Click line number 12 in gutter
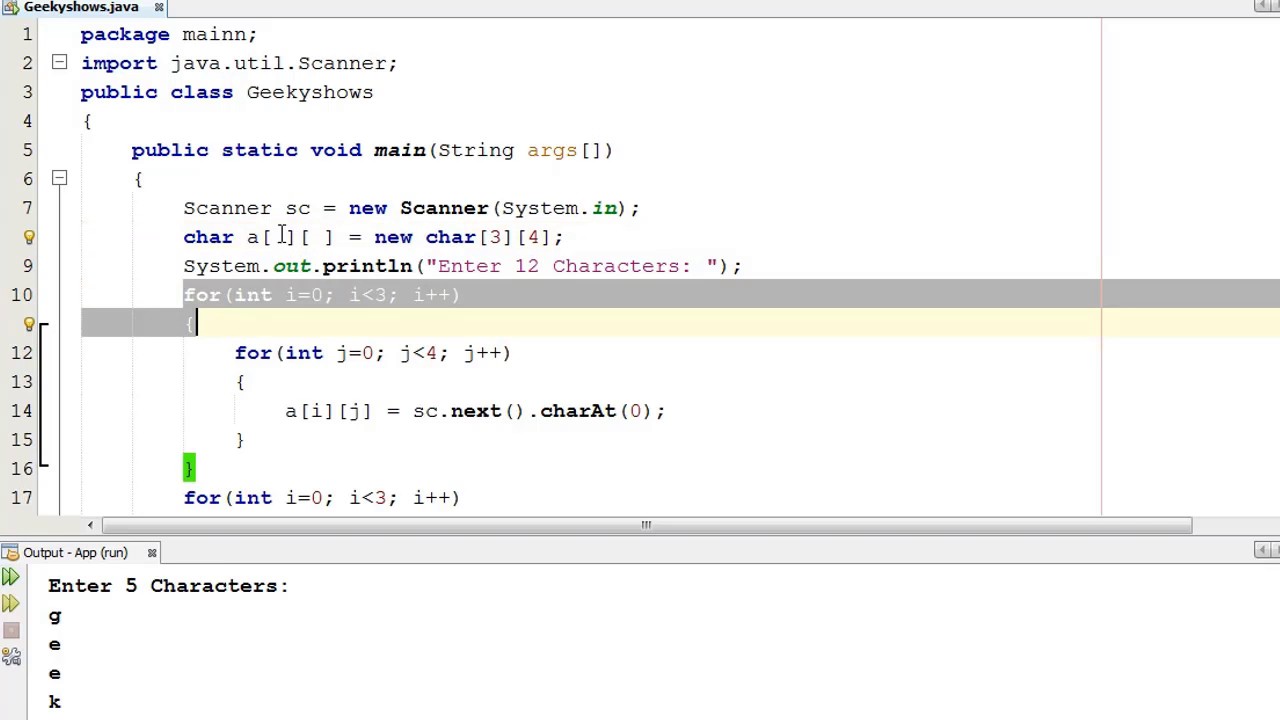The width and height of the screenshot is (1280, 720). 22,353
